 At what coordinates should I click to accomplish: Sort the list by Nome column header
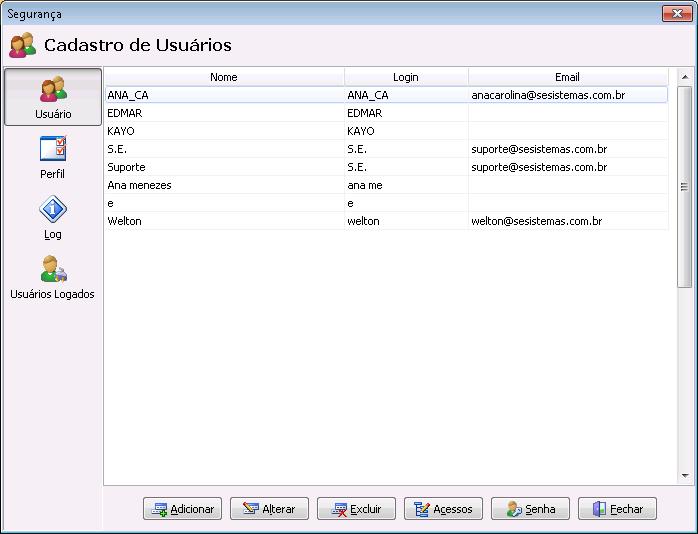point(224,77)
